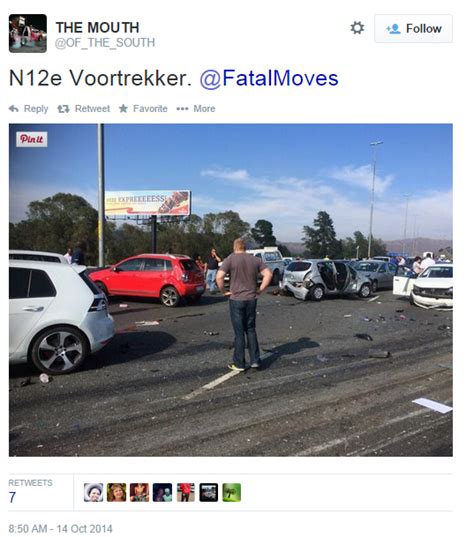474x537 pixels.
Task: Follow THE MOUTH account
Action: tap(413, 28)
